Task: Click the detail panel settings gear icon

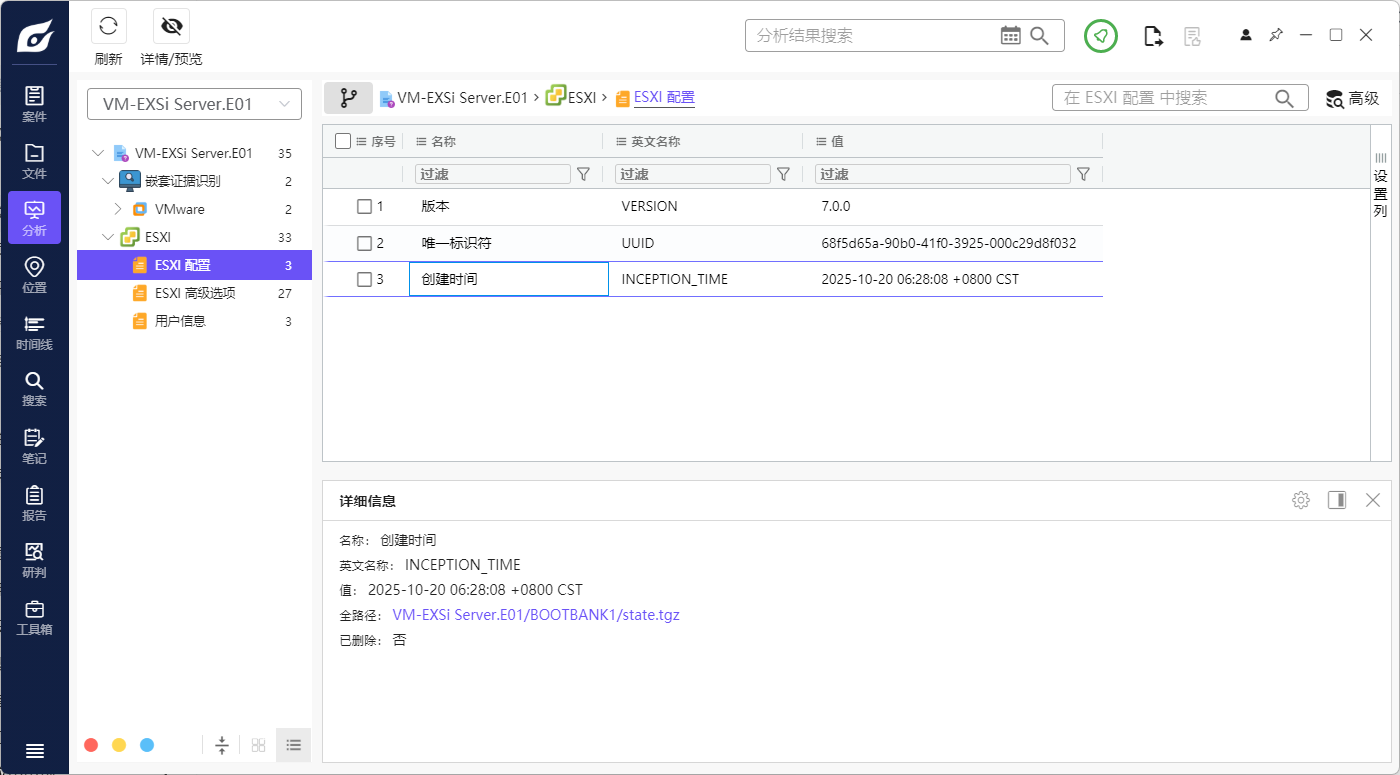Action: (1300, 500)
